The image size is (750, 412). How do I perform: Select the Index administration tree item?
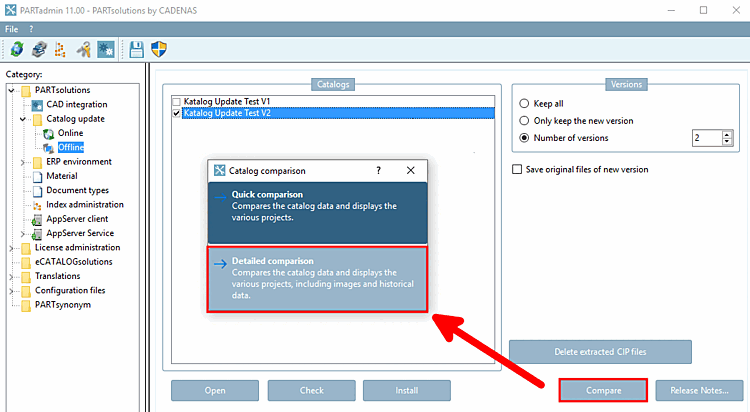coord(85,205)
